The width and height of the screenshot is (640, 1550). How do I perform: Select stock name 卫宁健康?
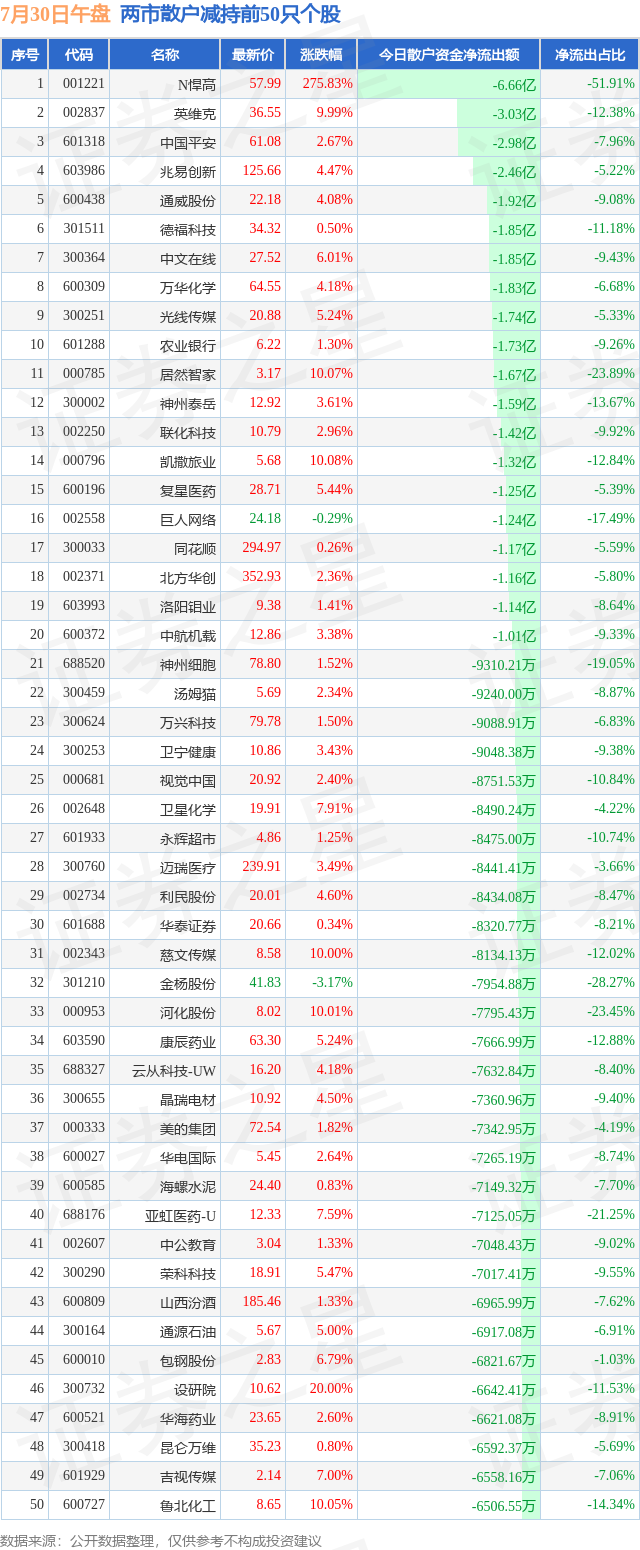(x=188, y=751)
